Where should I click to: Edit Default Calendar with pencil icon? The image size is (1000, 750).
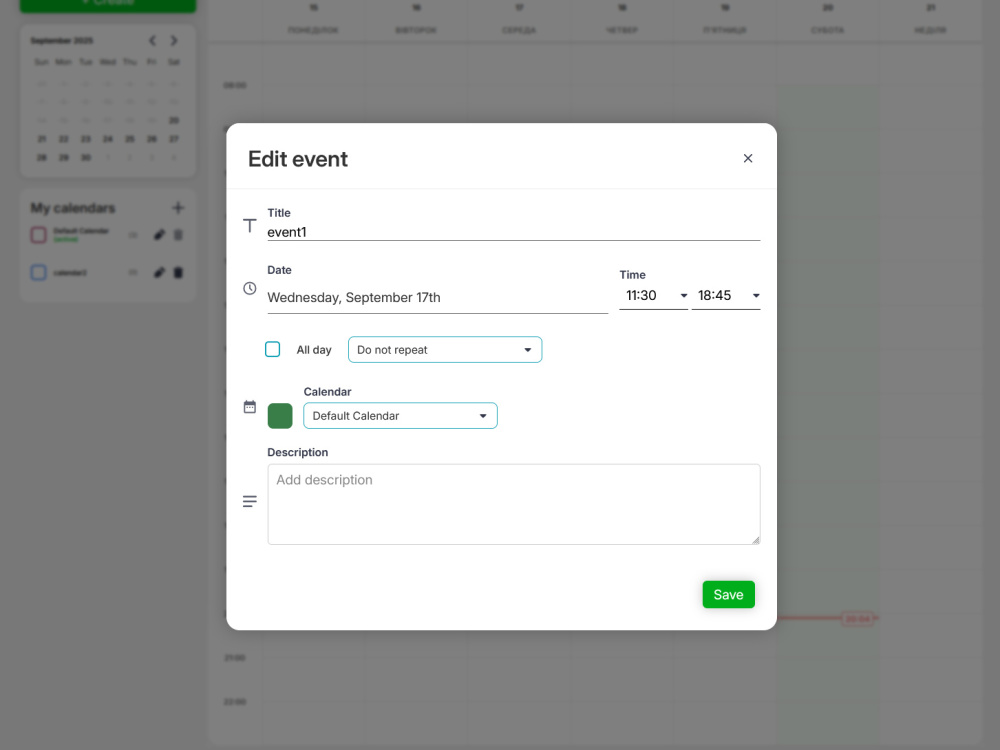(159, 235)
